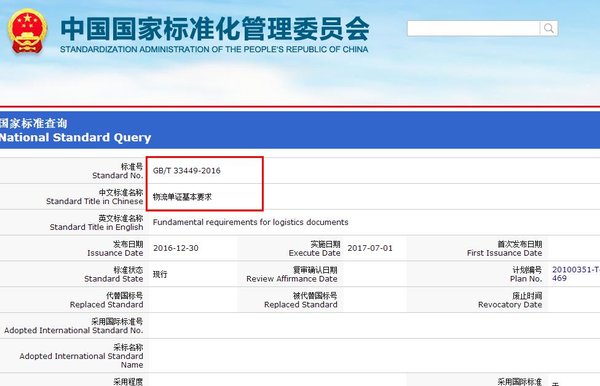This screenshot has height=386, width=600.
Task: Click the Chinese site title banner text
Action: 215,29
